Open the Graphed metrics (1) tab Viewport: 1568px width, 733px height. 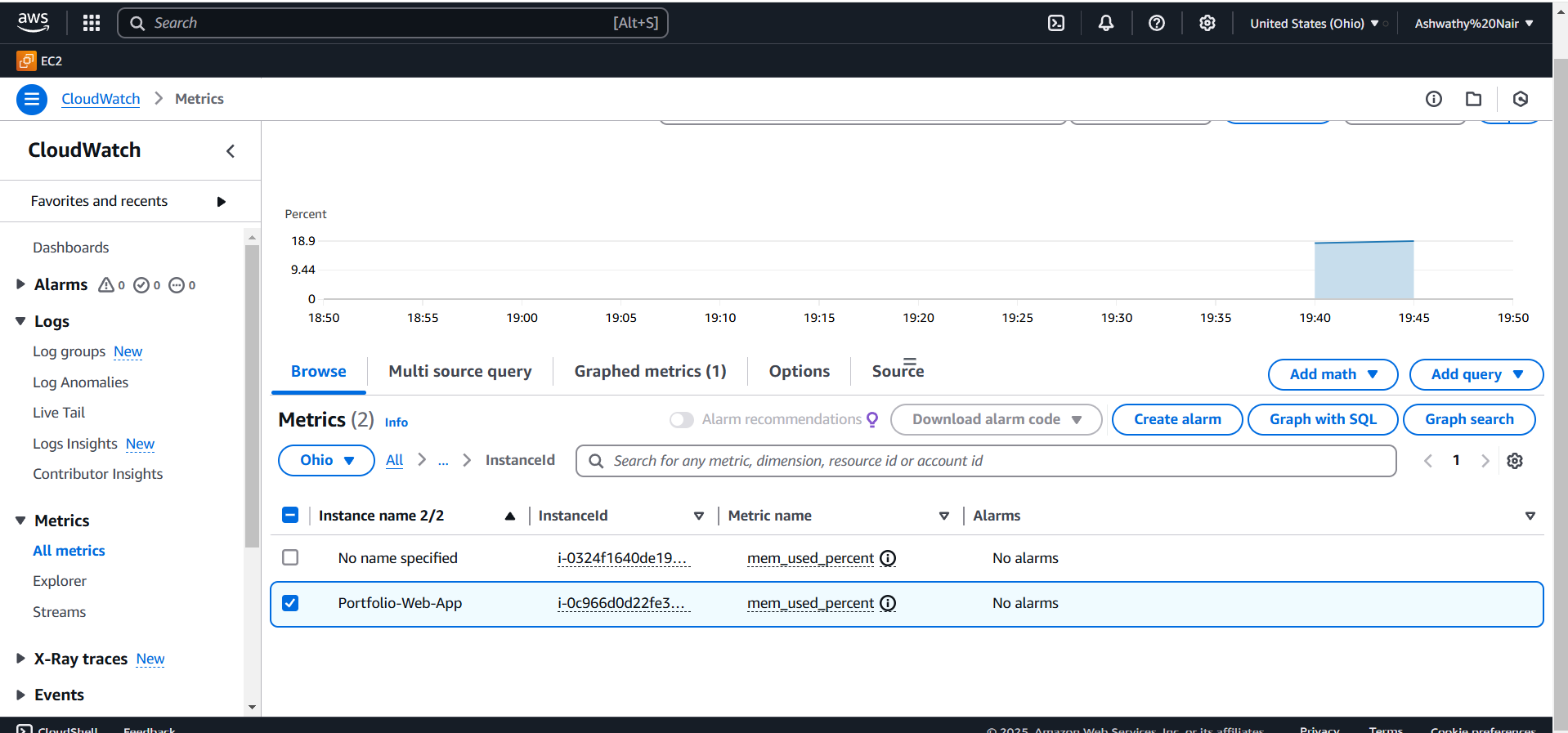coord(650,372)
